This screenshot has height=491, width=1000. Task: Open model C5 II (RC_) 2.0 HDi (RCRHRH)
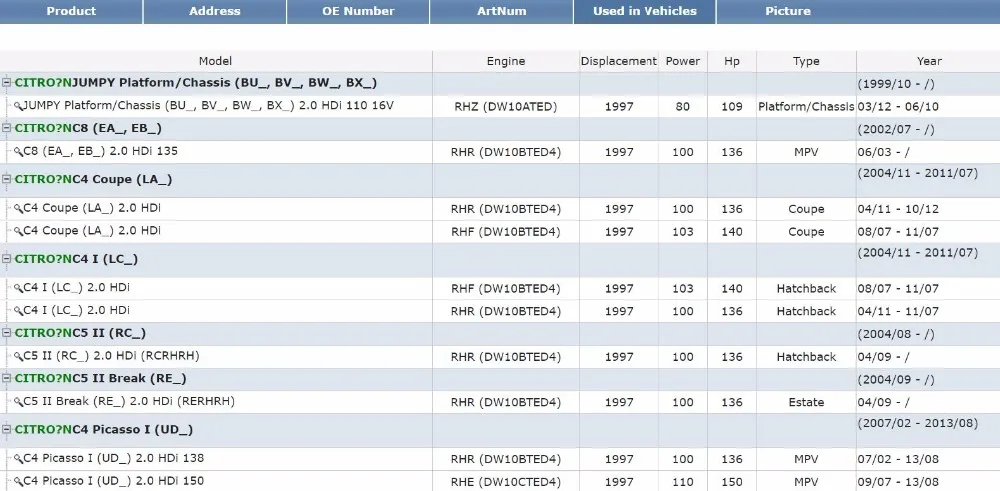(x=111, y=356)
